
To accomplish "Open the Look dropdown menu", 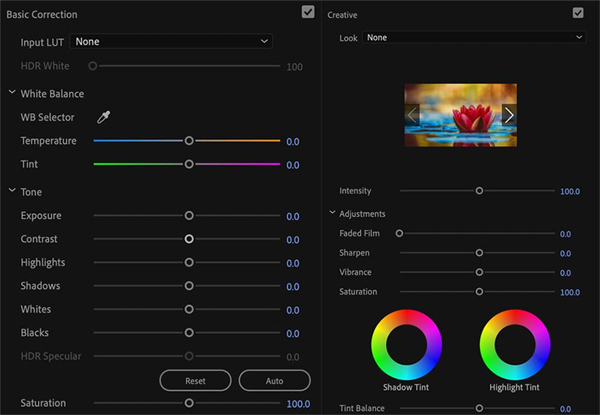I will click(x=474, y=38).
